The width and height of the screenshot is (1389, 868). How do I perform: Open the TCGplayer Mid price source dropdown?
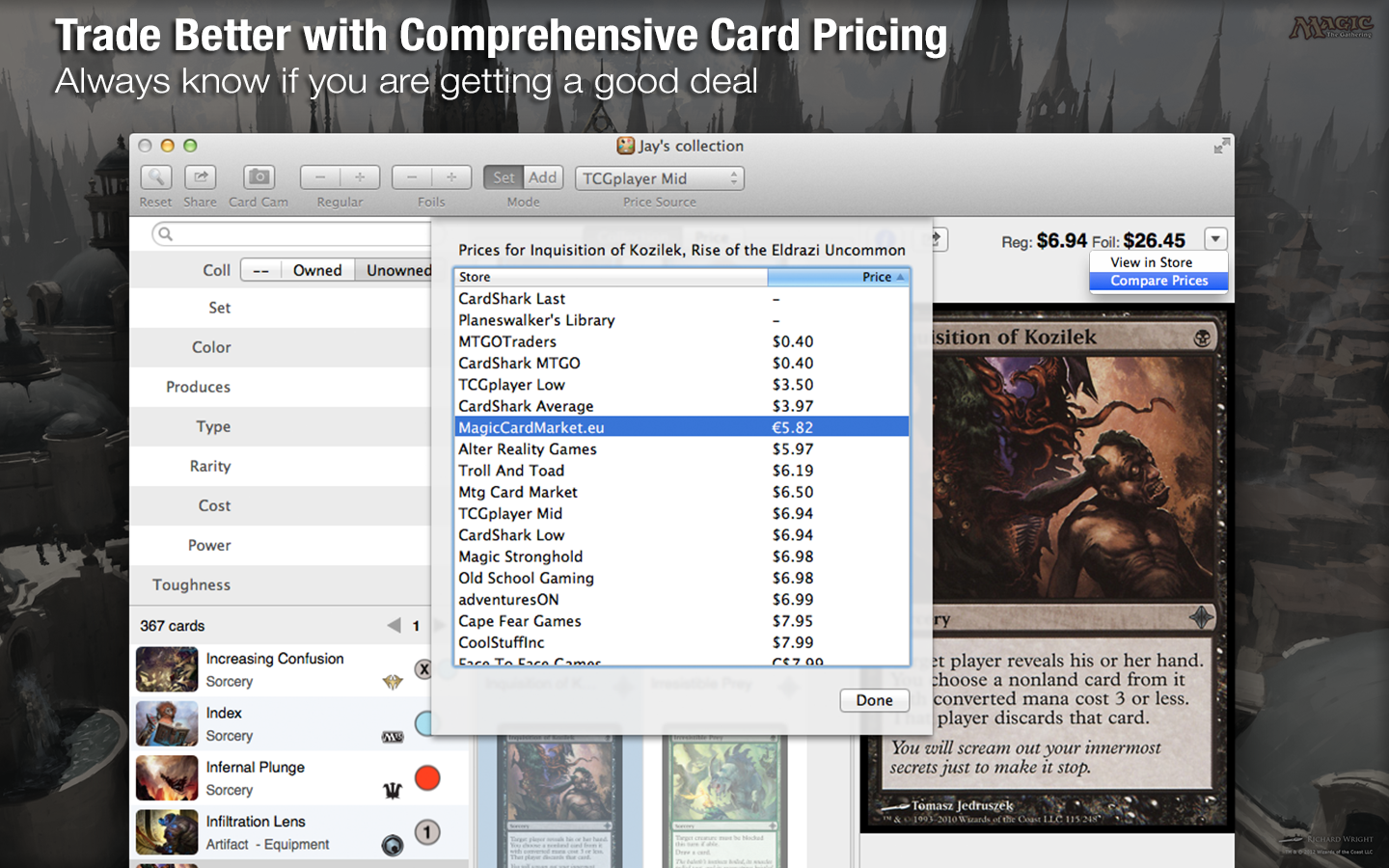[660, 178]
